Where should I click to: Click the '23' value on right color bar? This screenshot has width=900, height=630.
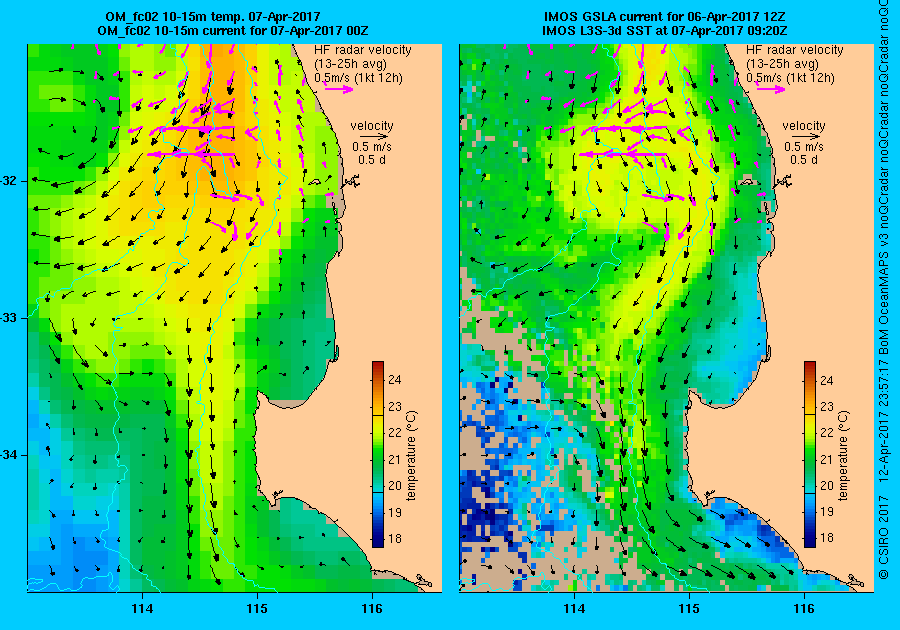(x=827, y=407)
